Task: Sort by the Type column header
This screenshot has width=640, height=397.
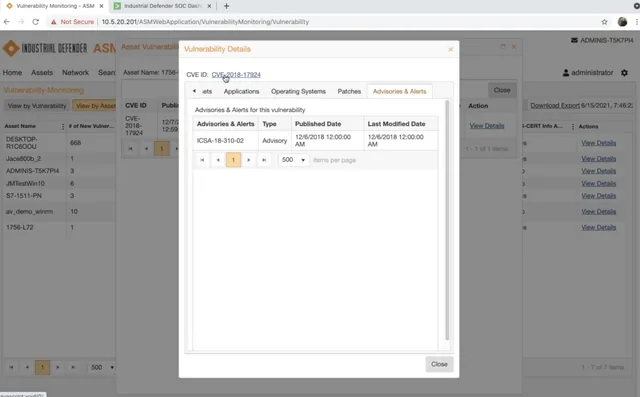Action: (x=274, y=124)
